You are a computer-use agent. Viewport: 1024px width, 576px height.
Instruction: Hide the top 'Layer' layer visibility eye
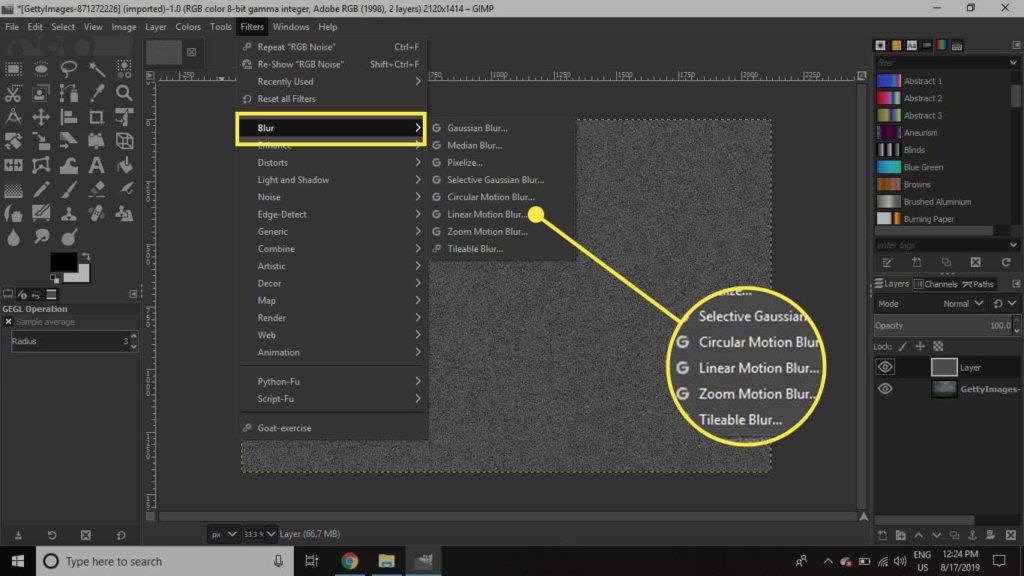click(885, 367)
